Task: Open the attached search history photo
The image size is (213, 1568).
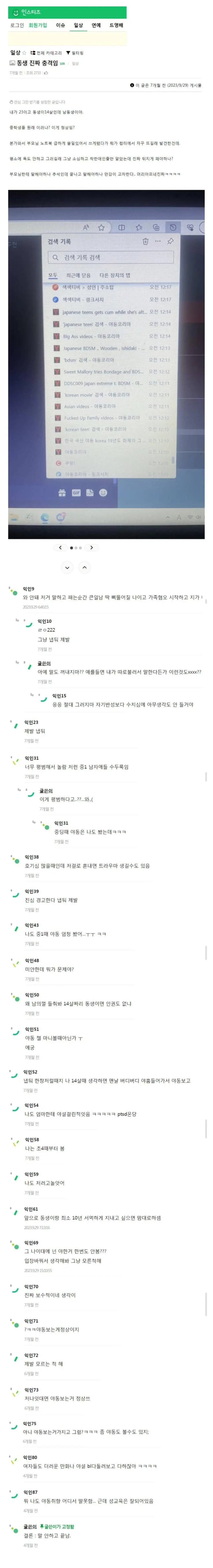Action: tap(106, 364)
